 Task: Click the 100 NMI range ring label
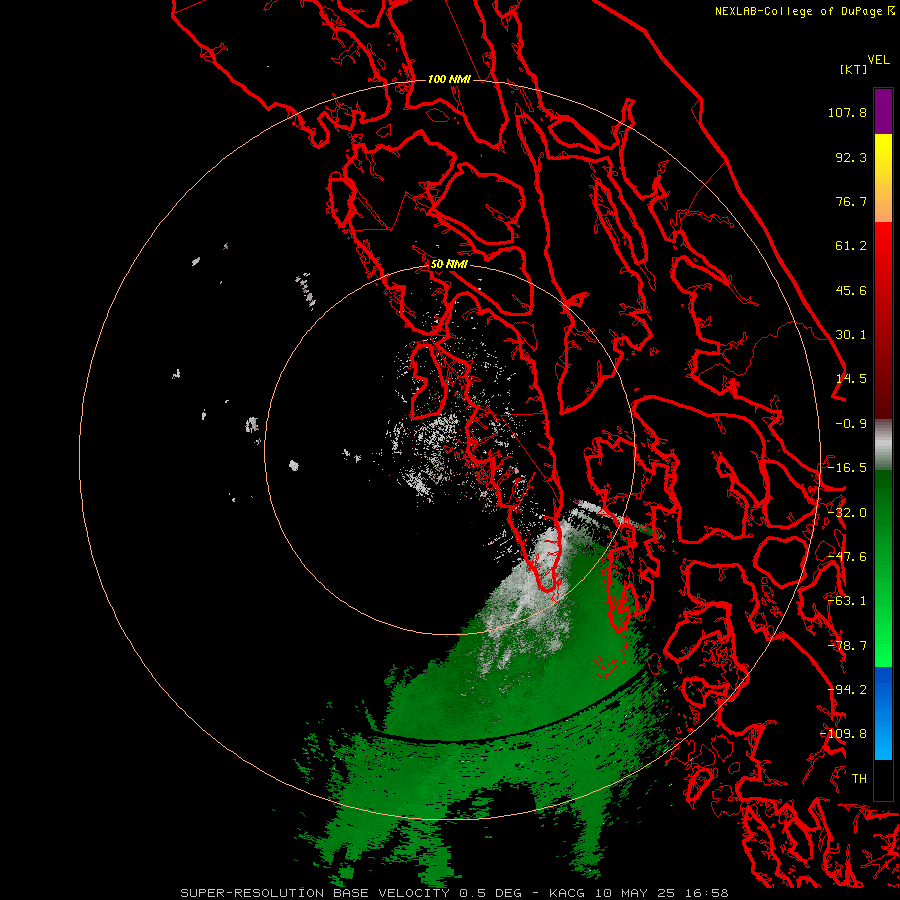[449, 79]
